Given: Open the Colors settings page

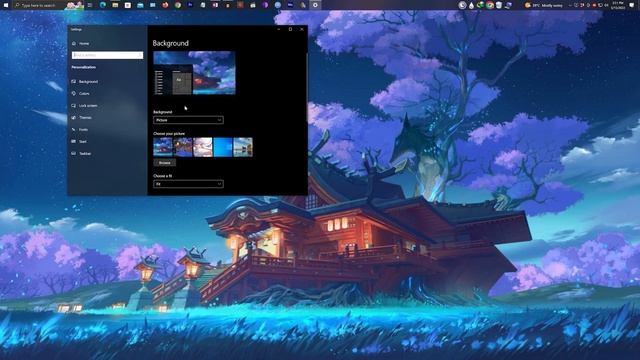Looking at the screenshot, I should (x=81, y=93).
